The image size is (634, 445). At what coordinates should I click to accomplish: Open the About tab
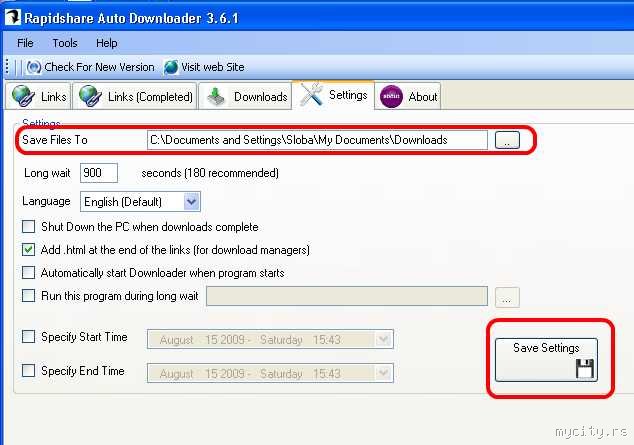tap(408, 96)
